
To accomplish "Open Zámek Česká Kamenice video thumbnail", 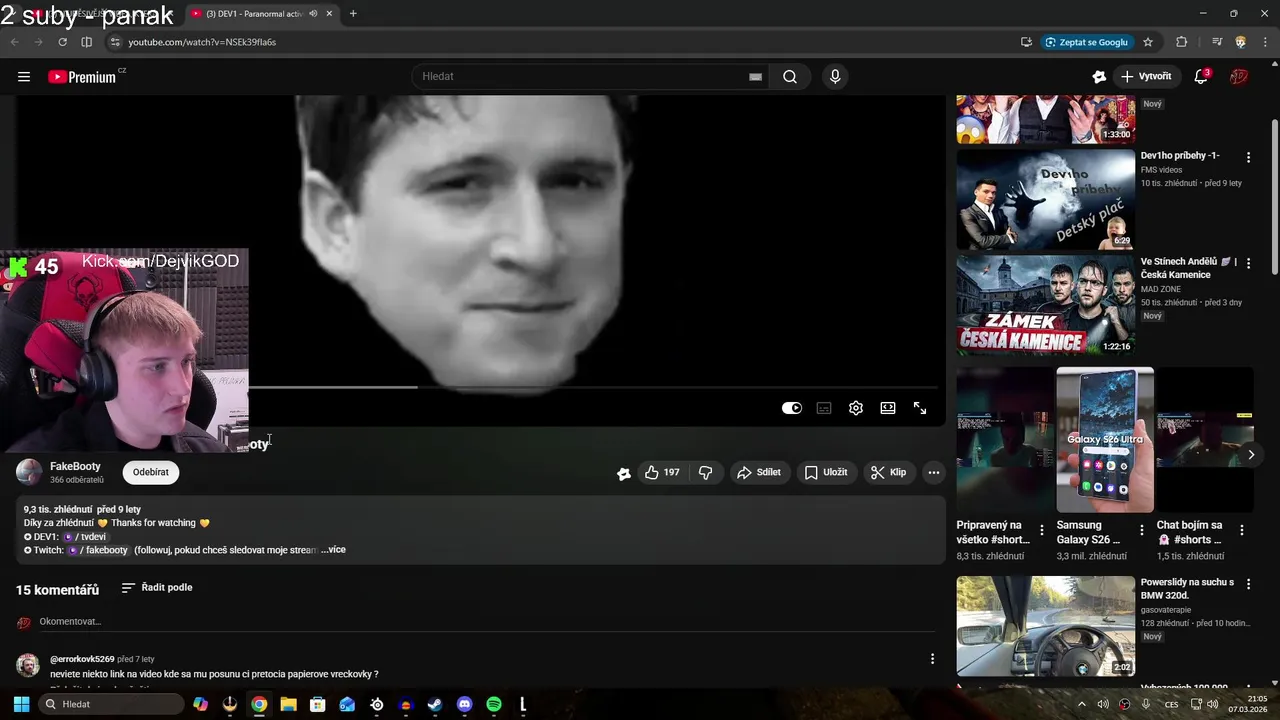I will (x=1045, y=305).
